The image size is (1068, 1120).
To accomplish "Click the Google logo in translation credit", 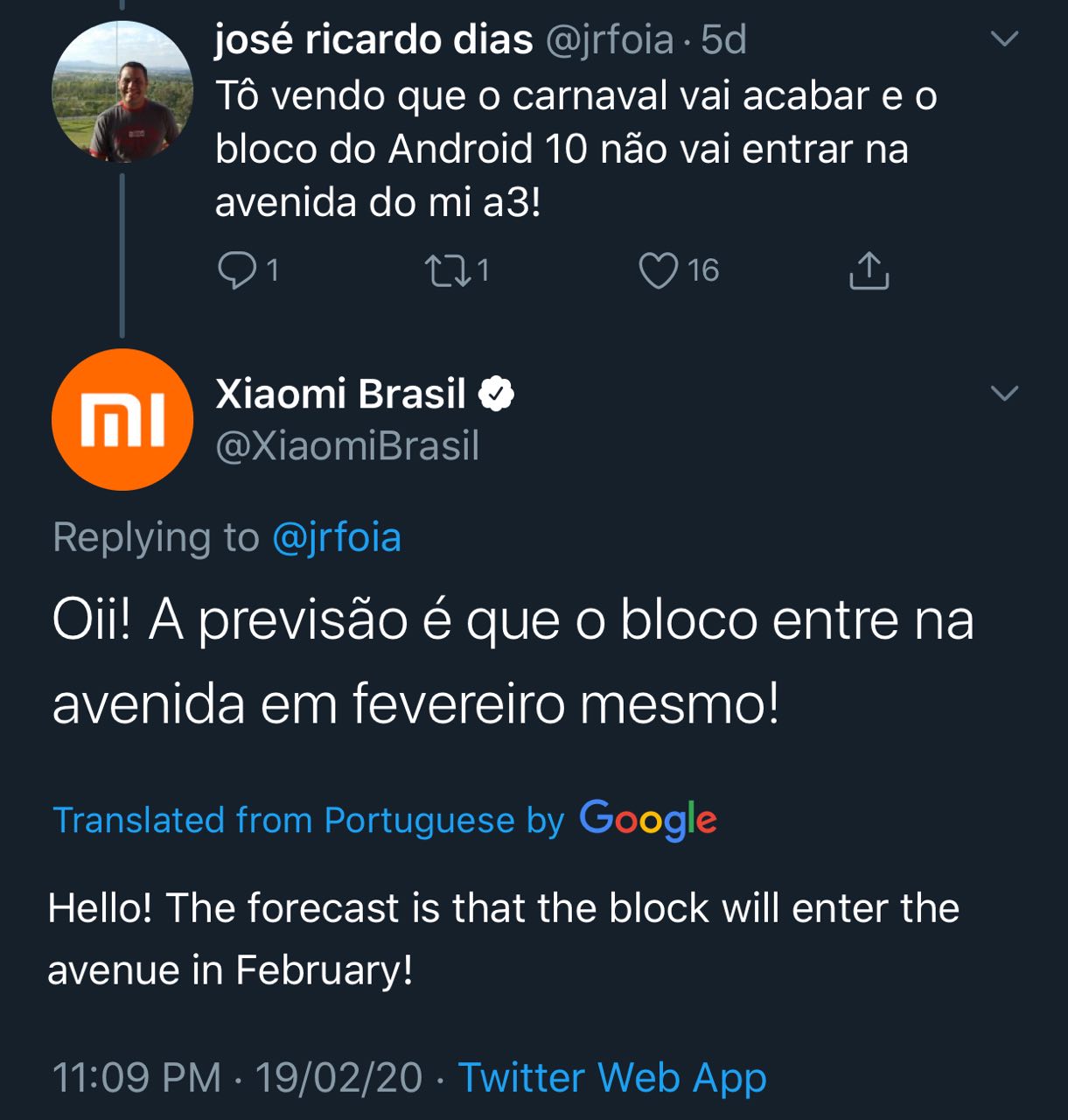I will point(648,821).
